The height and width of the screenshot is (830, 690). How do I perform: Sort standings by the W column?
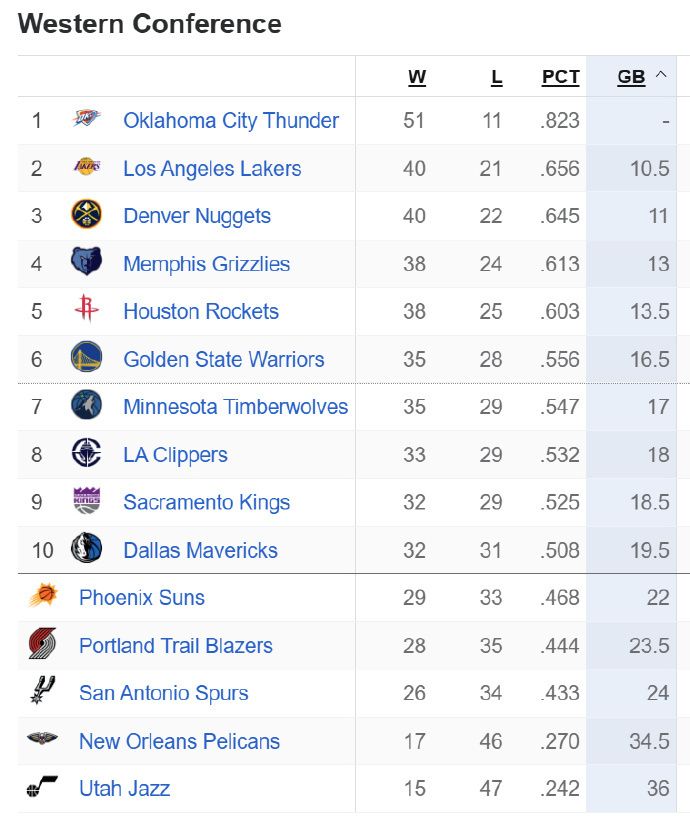[417, 77]
